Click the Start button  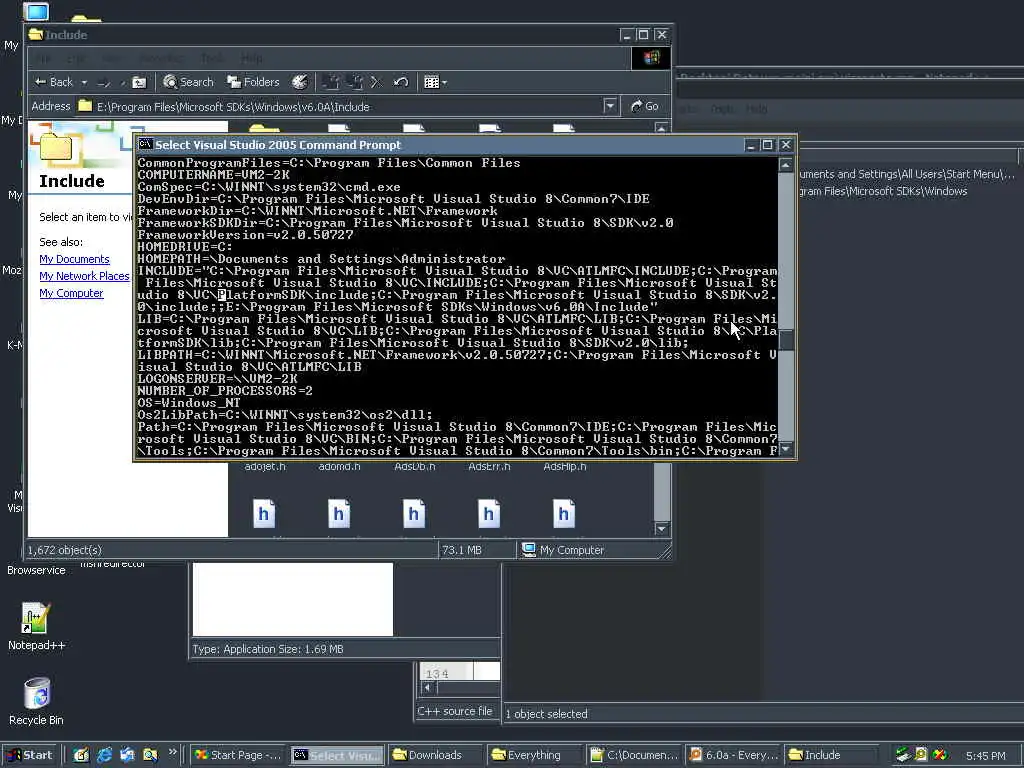[x=30, y=755]
